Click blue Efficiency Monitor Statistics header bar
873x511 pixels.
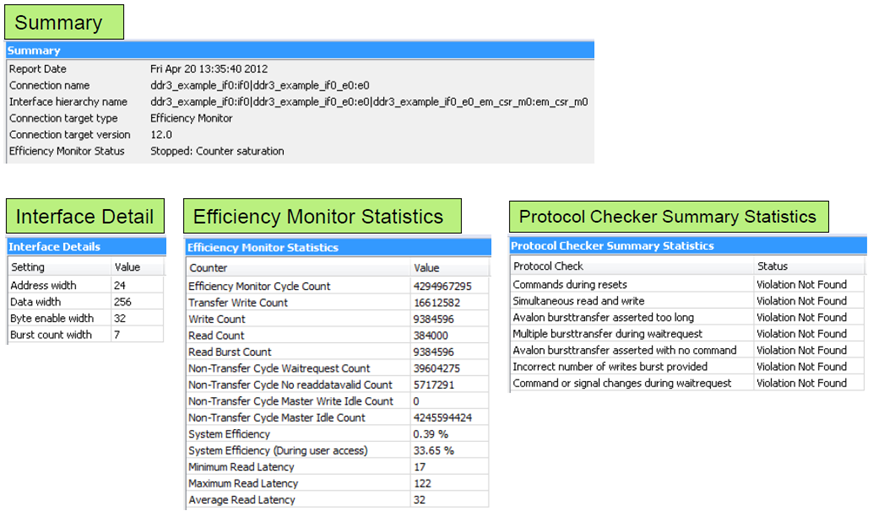(x=339, y=248)
